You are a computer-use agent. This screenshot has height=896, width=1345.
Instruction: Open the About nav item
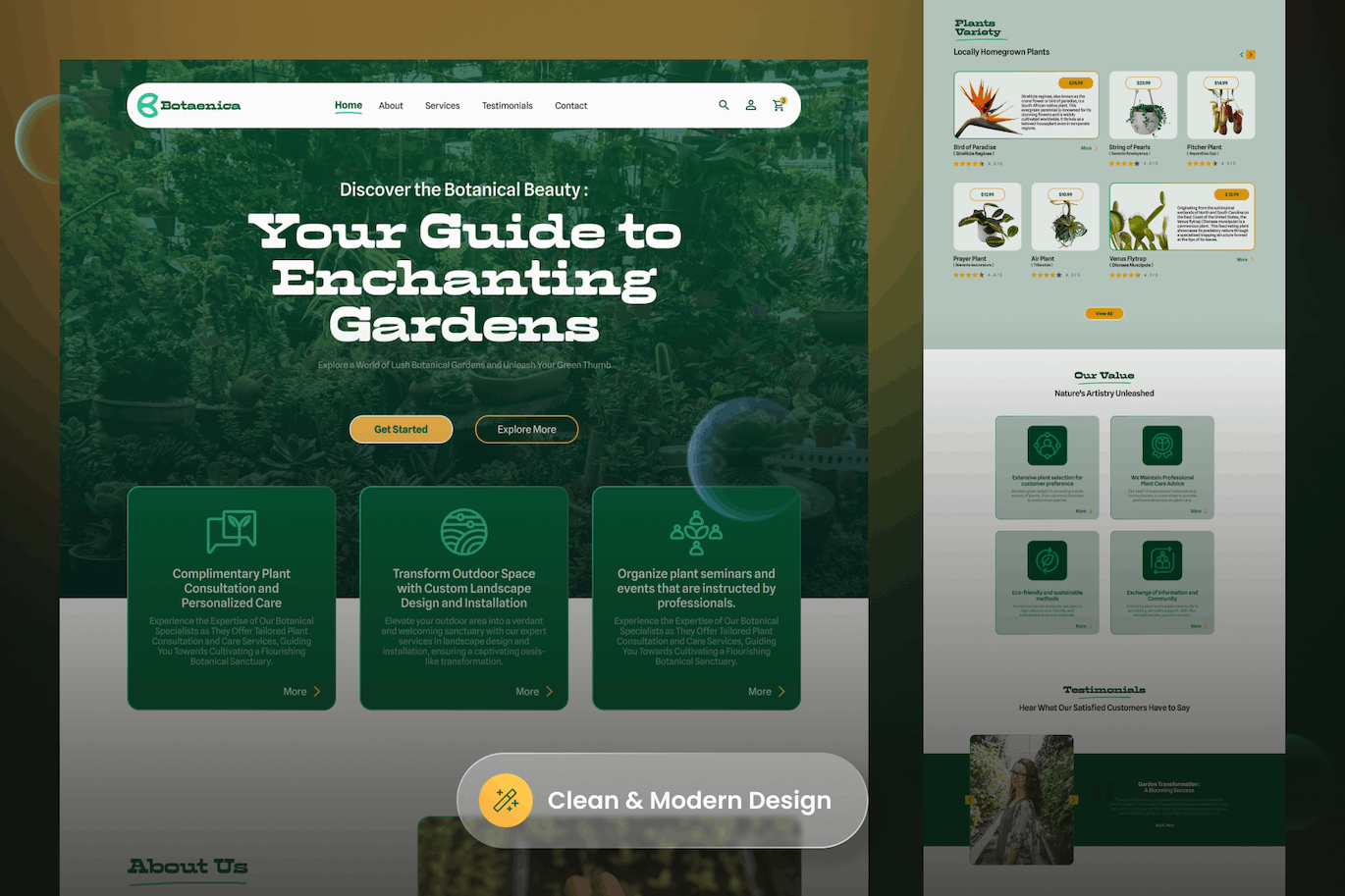click(x=391, y=106)
